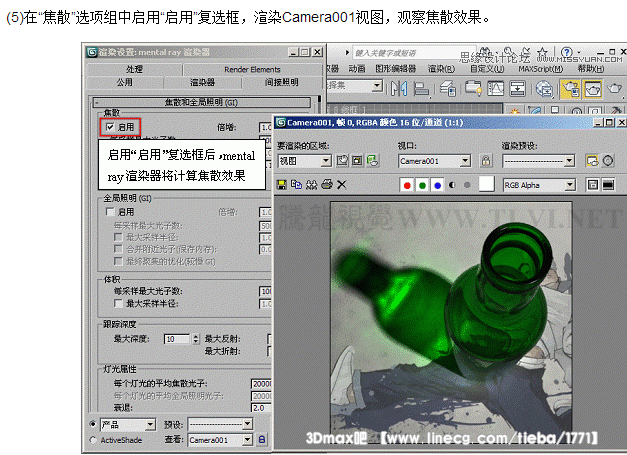The height and width of the screenshot is (455, 627).
Task: Save the rendered image
Action: point(282,185)
